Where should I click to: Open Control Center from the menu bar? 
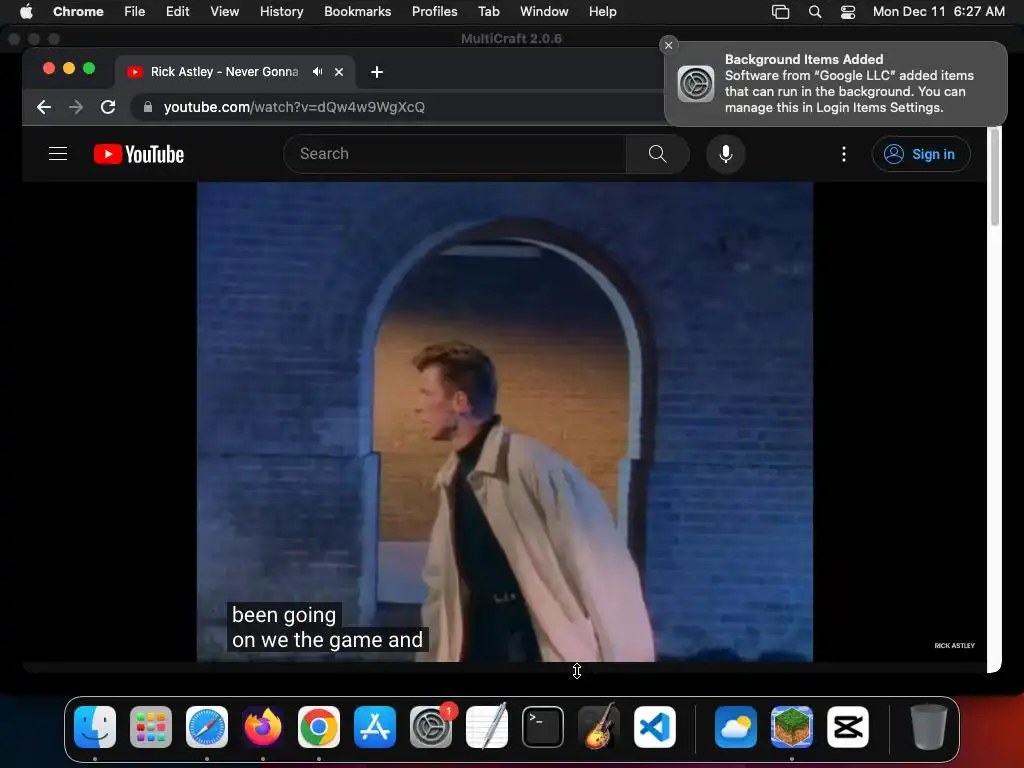(848, 12)
